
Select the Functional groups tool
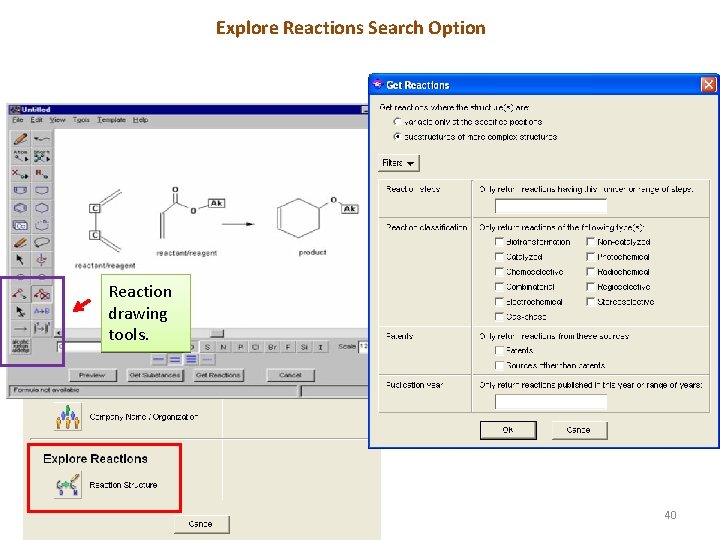pos(21,346)
